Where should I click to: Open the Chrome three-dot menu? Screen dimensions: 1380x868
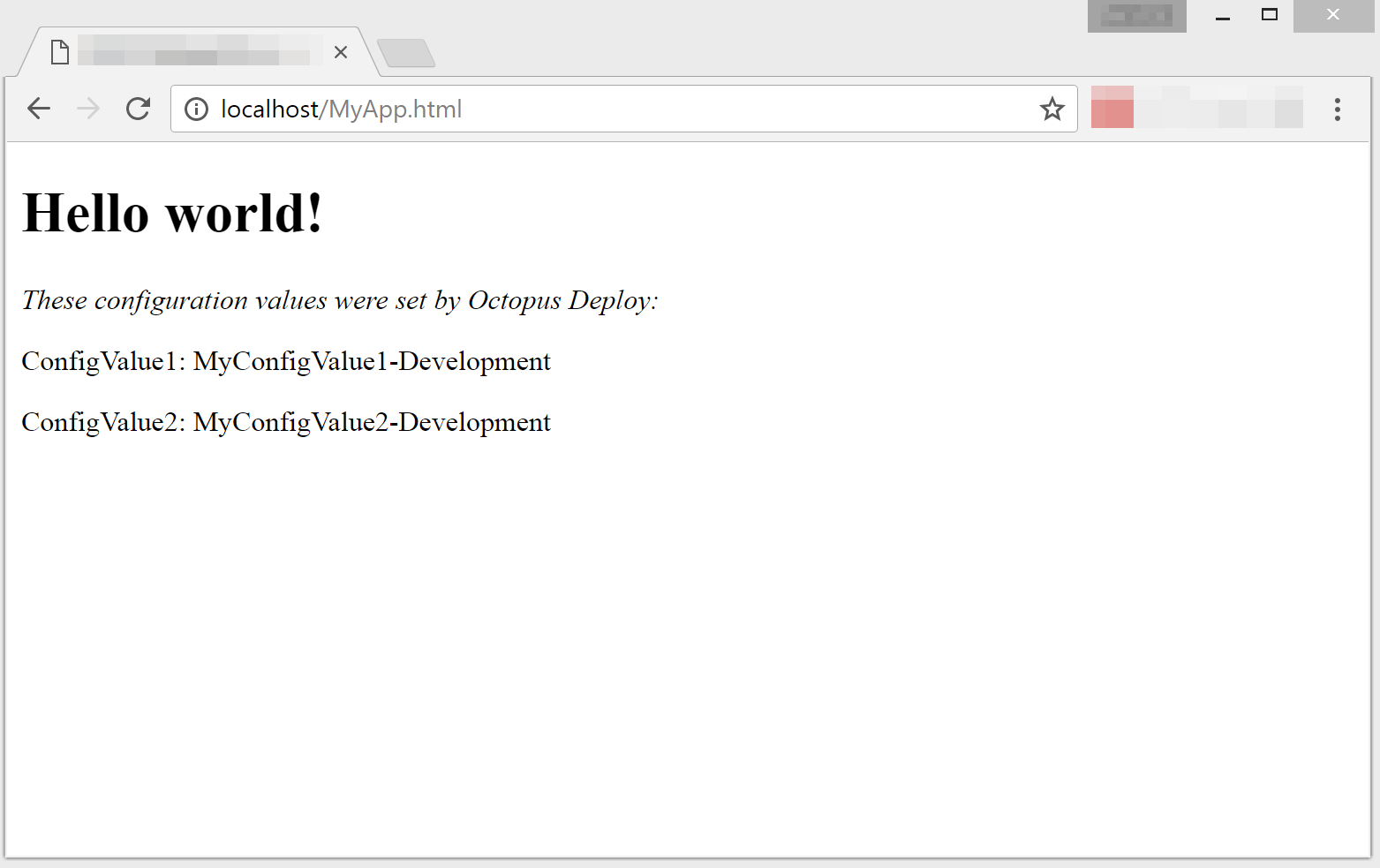pyautogui.click(x=1337, y=109)
